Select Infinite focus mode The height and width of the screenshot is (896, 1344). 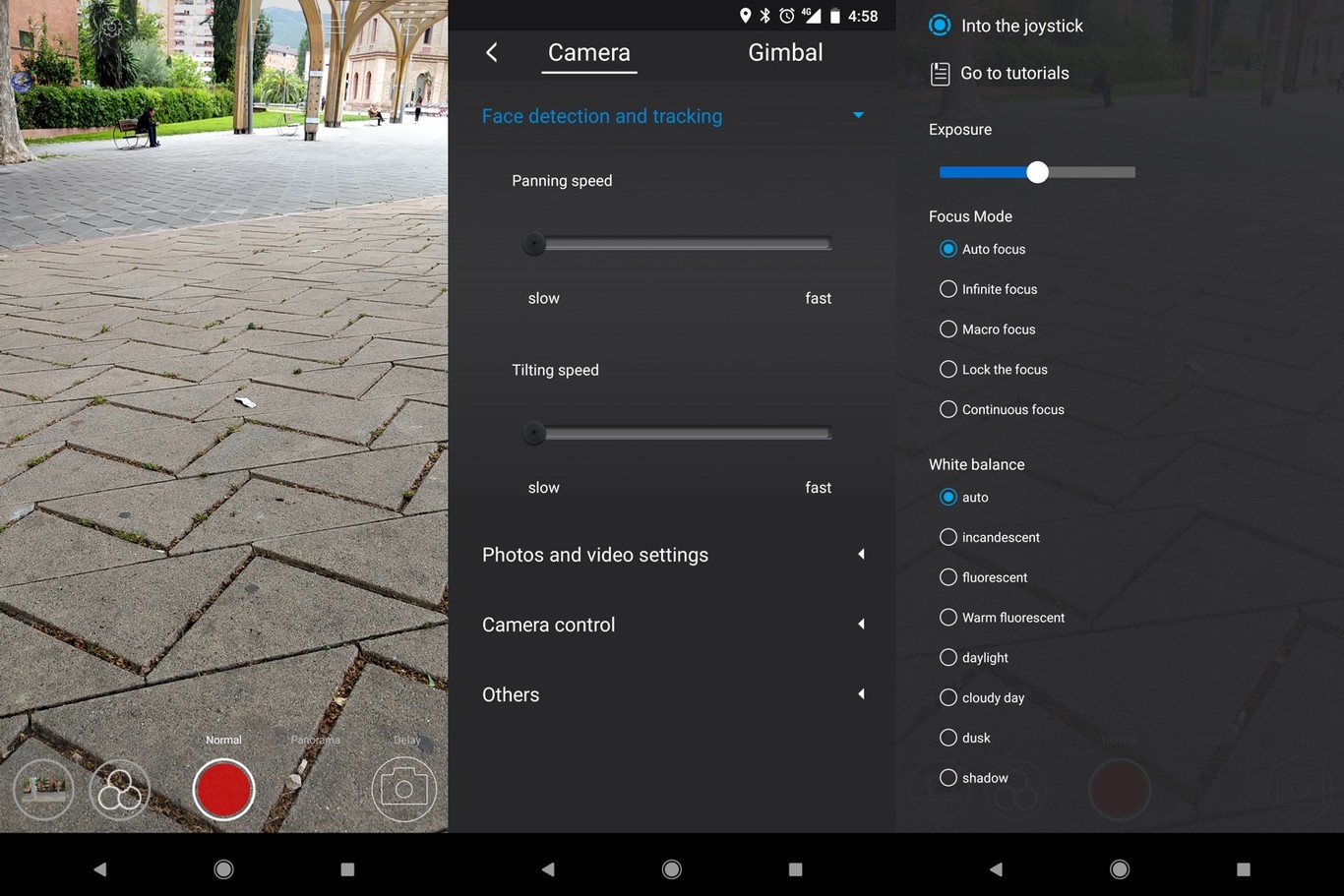pos(948,289)
